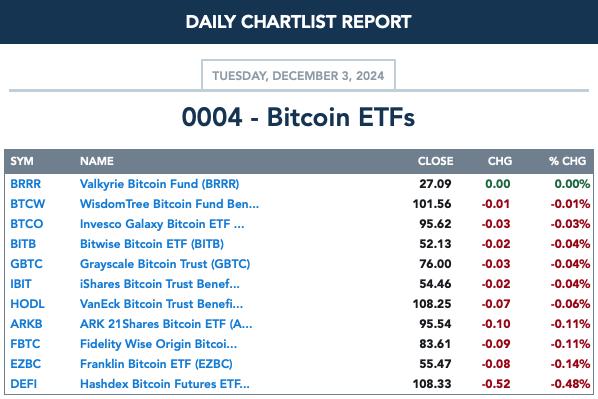Click the FBTC ticker symbol

tap(25, 344)
